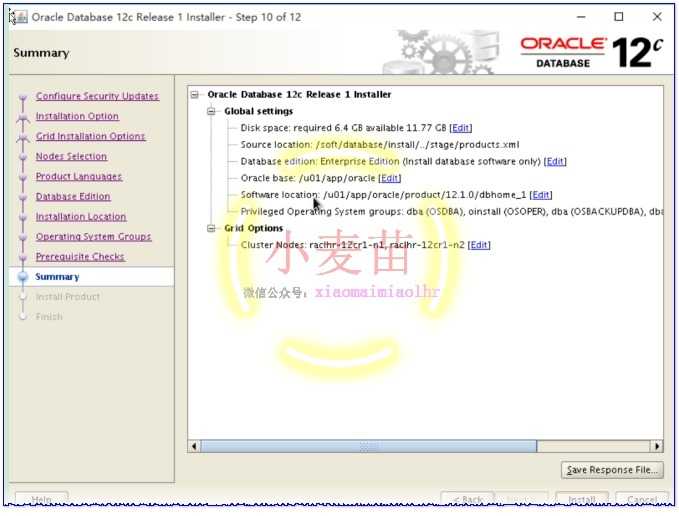Open Grid Installation Options step
Screen dimensions: 679x516
click(x=91, y=136)
